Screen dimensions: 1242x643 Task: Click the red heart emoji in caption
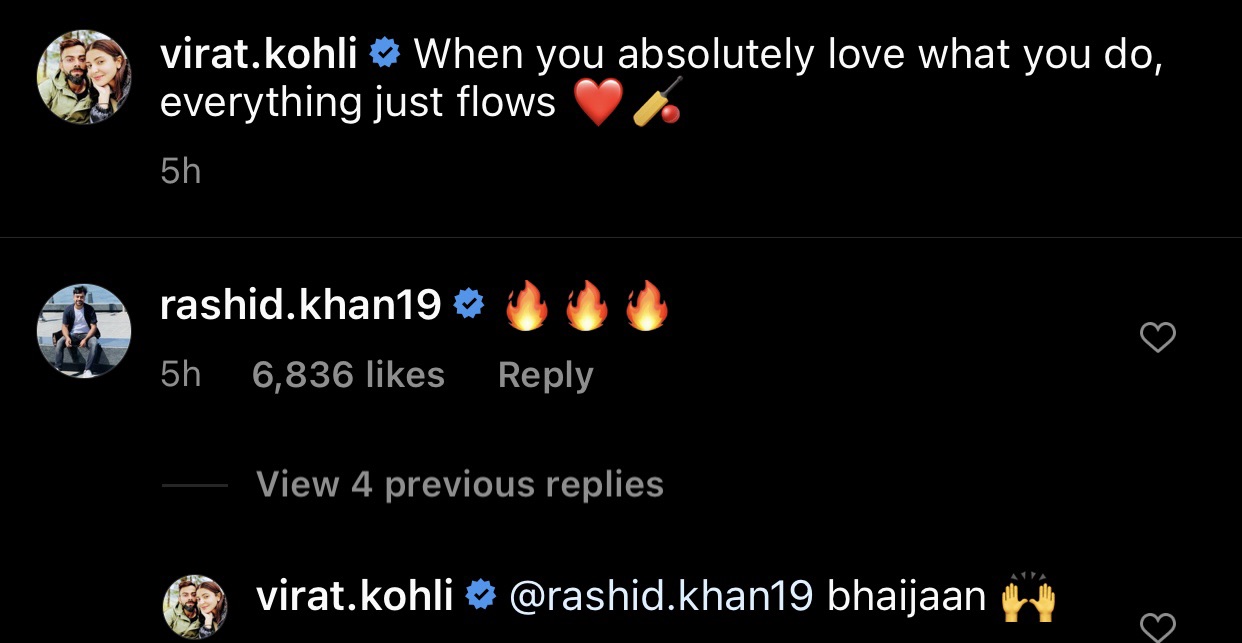pyautogui.click(x=599, y=102)
